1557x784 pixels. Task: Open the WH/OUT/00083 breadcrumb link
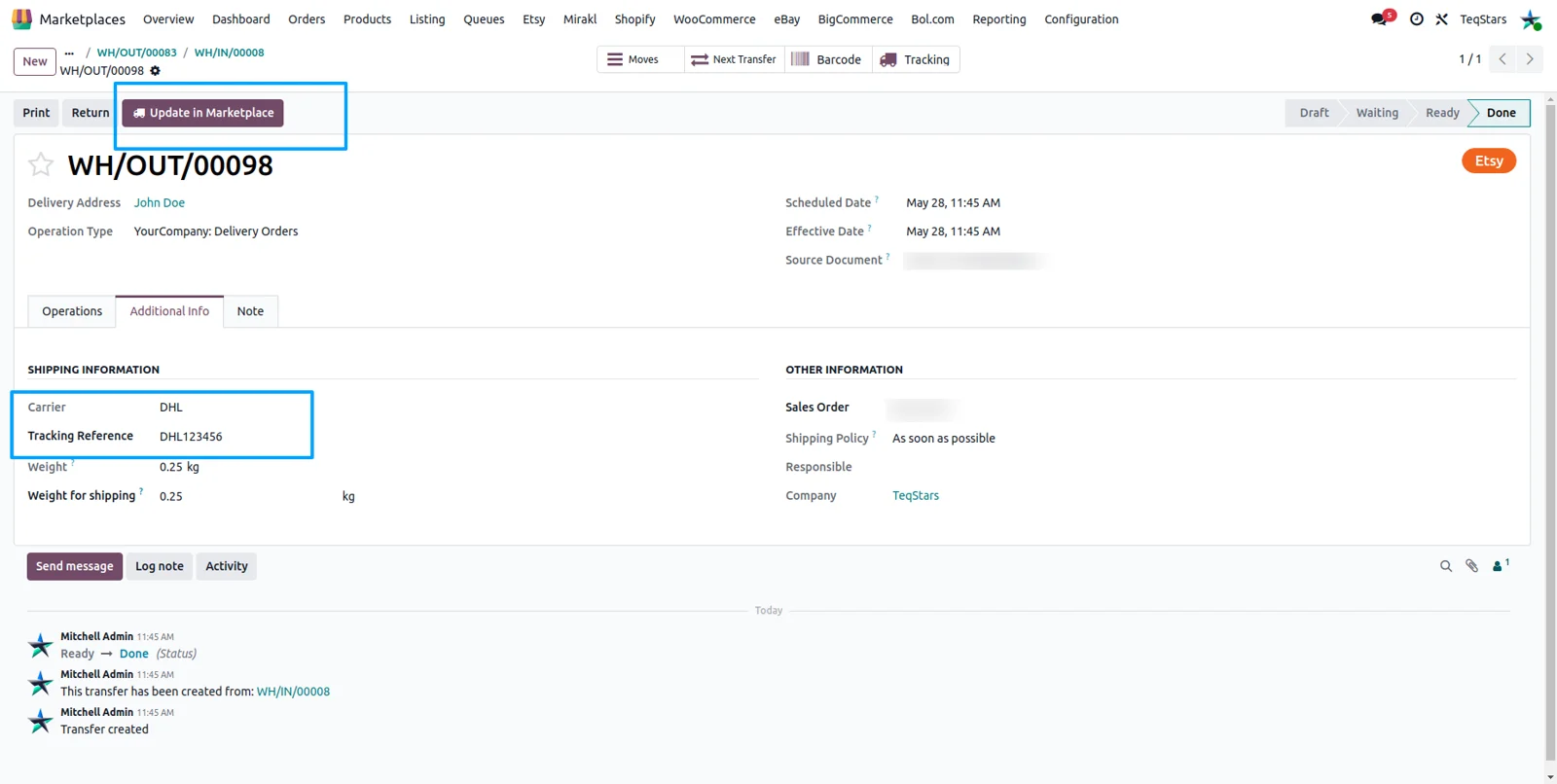(x=137, y=53)
